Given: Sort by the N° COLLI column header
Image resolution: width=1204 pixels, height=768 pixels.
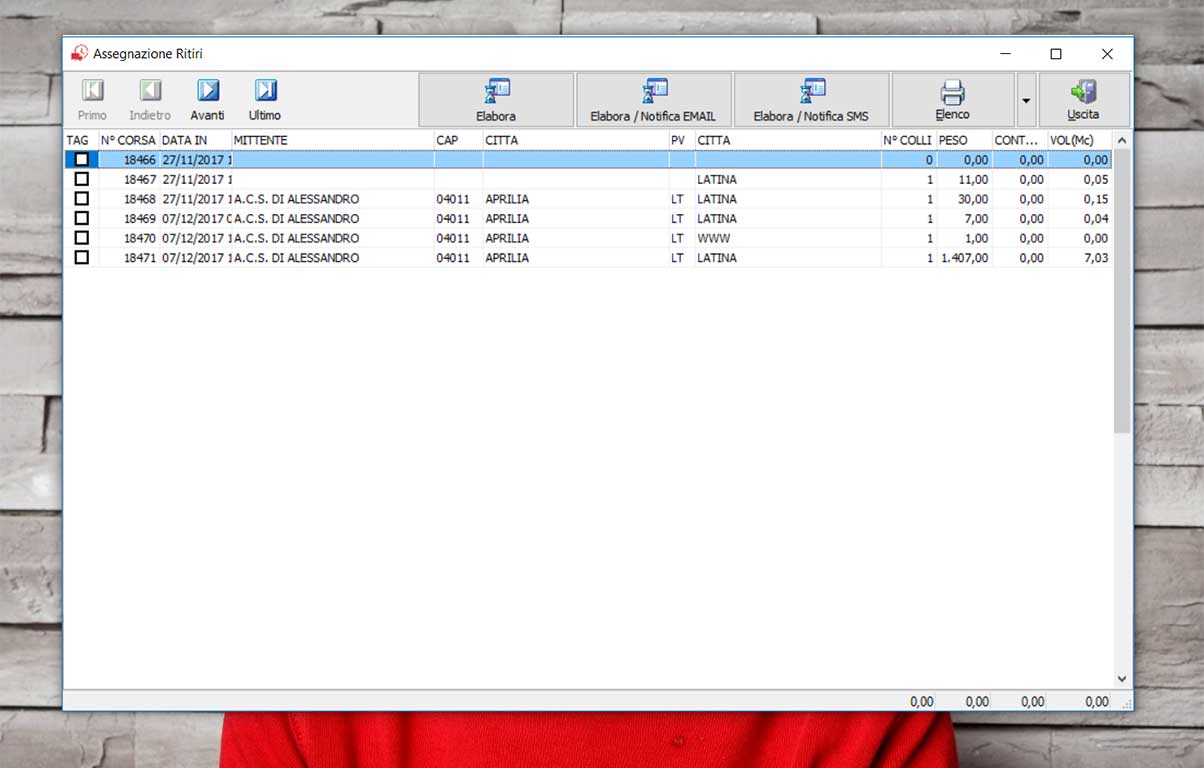Looking at the screenshot, I should pos(908,141).
